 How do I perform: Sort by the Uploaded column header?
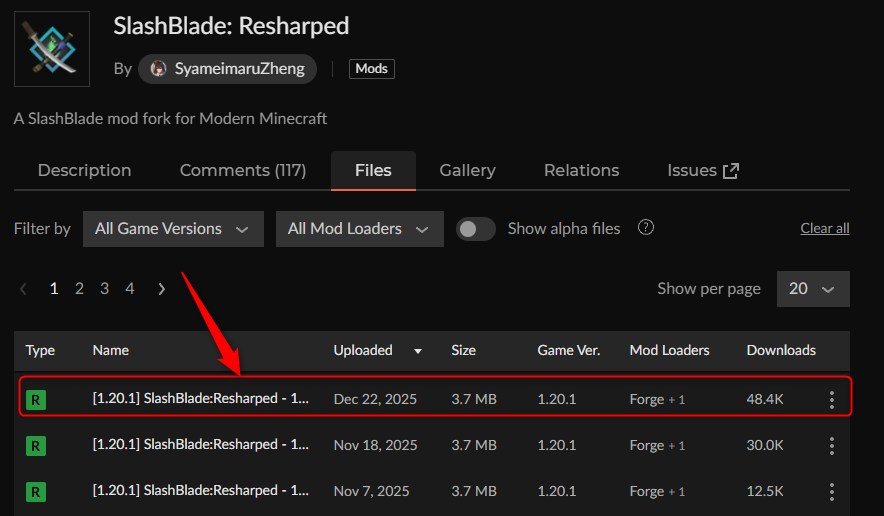coord(363,350)
